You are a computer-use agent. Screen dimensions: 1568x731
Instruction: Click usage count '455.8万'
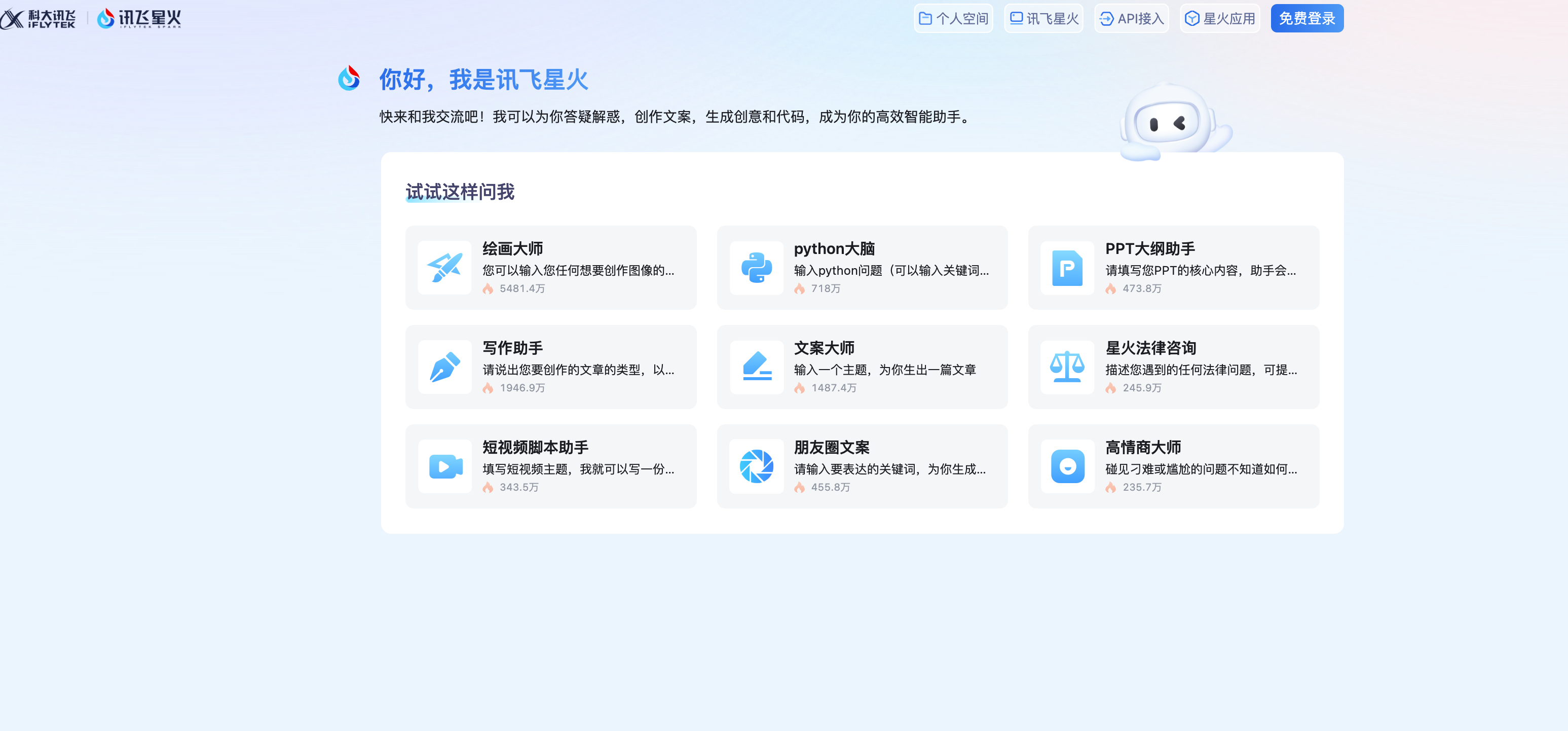pyautogui.click(x=831, y=487)
